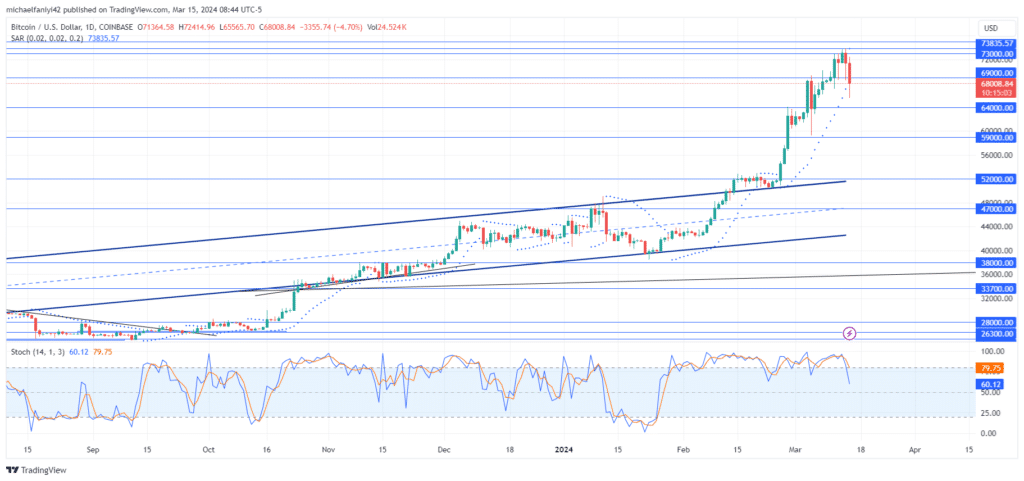Click the Oct label on the time axis
Image resolution: width=1024 pixels, height=481 pixels.
click(209, 450)
